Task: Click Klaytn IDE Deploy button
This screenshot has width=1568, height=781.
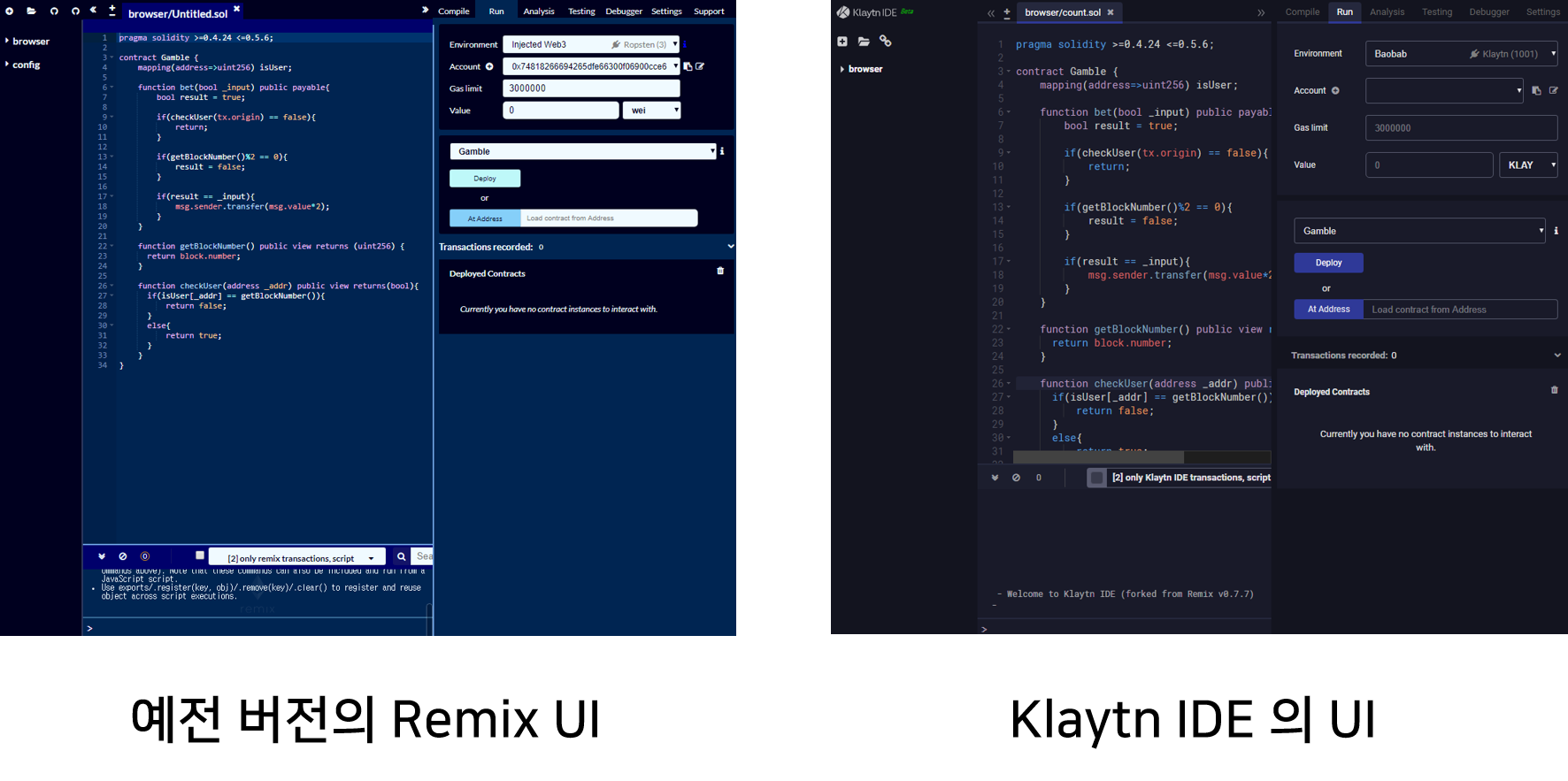Action: point(1328,263)
